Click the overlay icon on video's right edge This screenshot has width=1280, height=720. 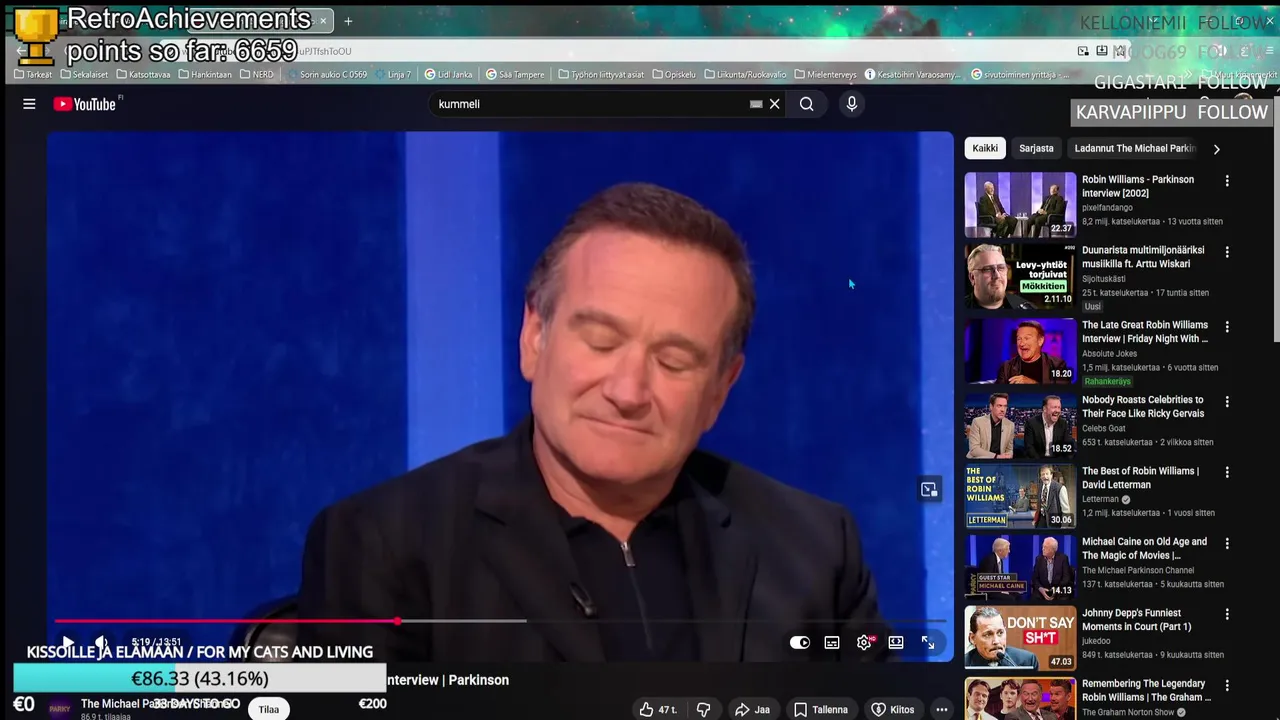click(929, 489)
